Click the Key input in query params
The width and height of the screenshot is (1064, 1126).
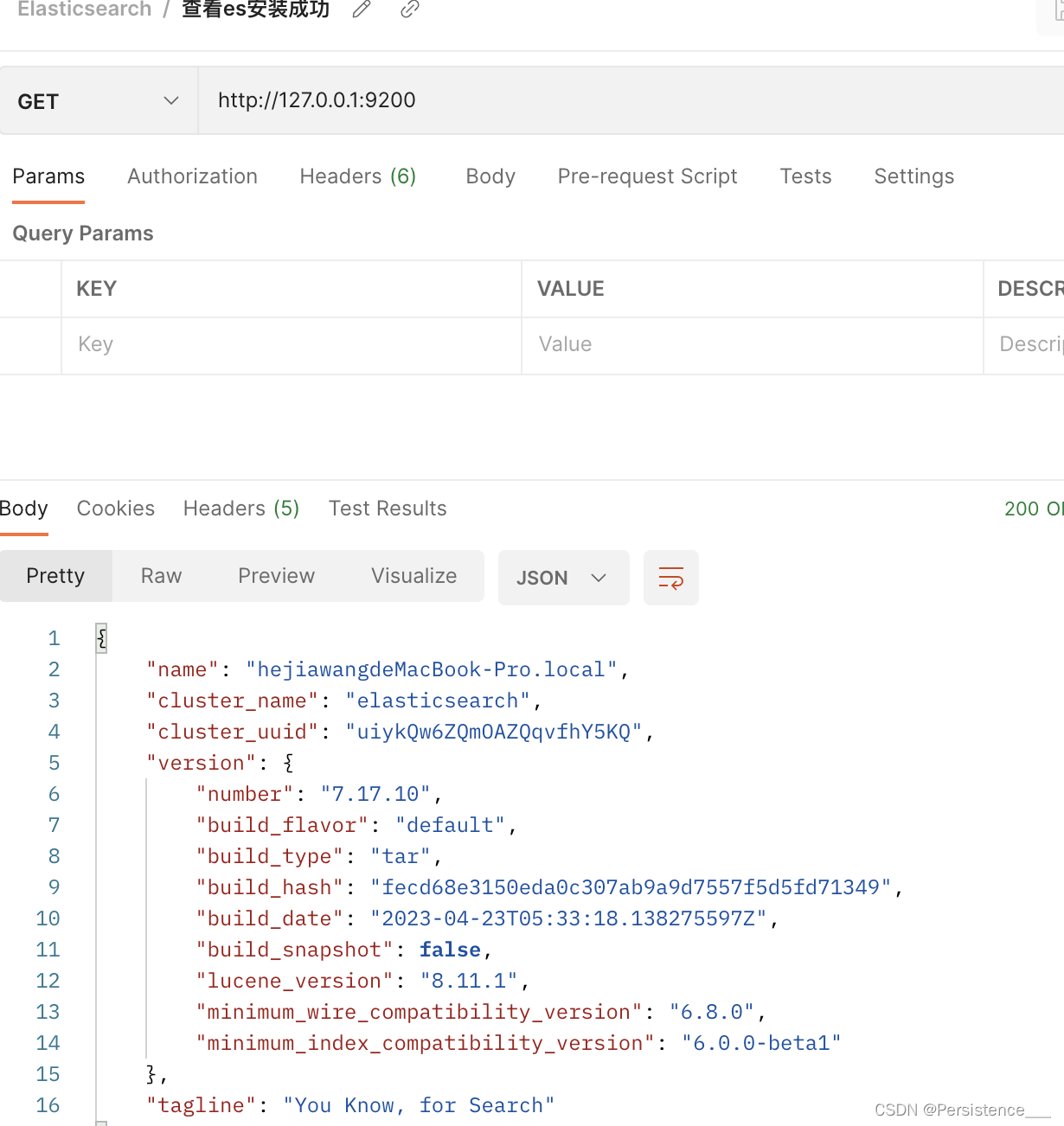292,344
